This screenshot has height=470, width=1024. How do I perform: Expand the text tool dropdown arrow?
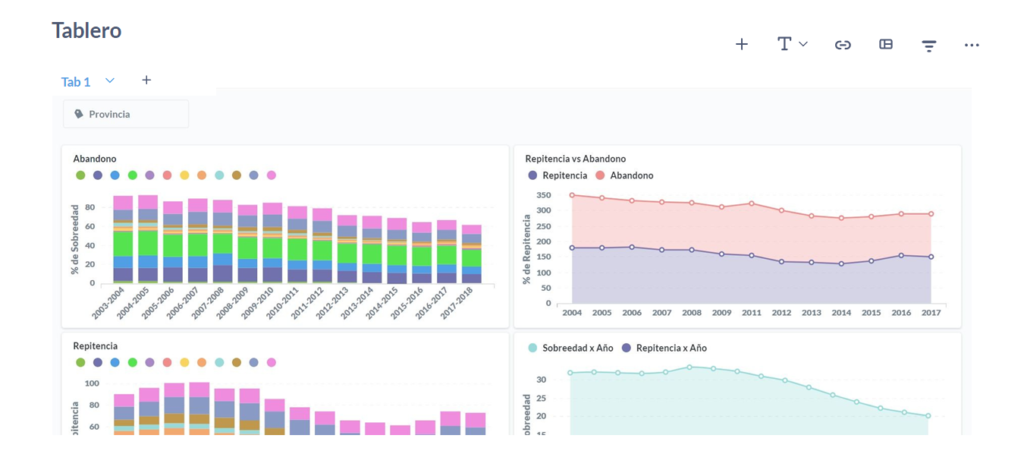tap(803, 44)
